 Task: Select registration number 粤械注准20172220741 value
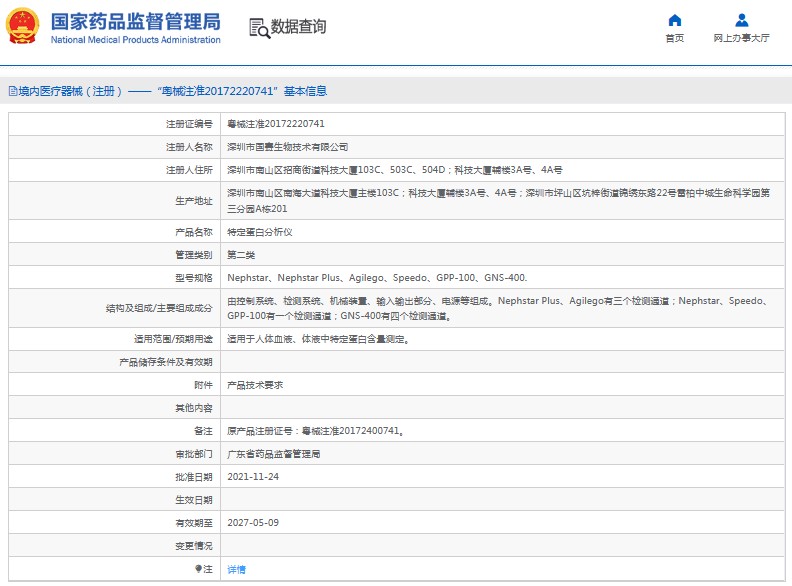coord(276,124)
